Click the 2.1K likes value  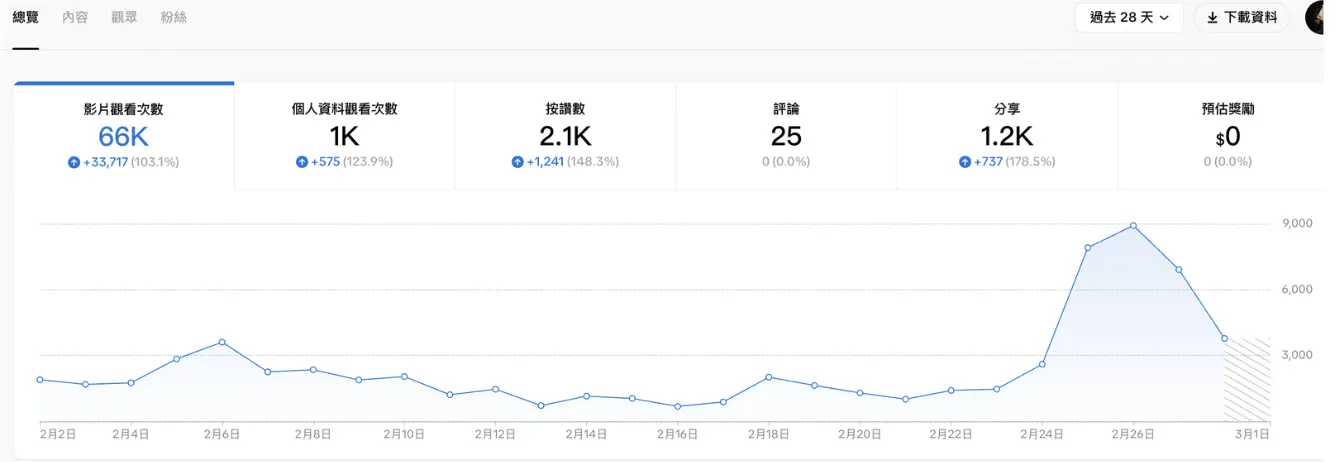[566, 136]
